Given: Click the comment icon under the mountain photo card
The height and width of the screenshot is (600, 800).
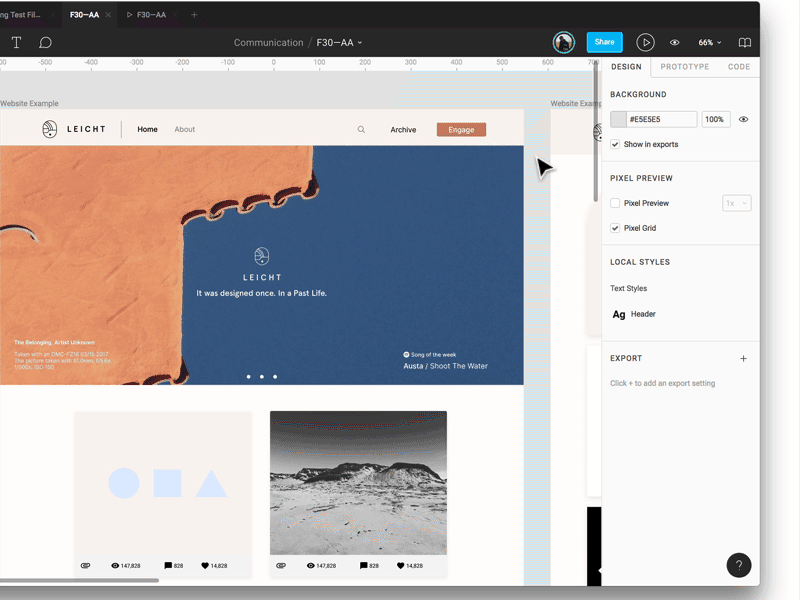Looking at the screenshot, I should click(x=363, y=565).
